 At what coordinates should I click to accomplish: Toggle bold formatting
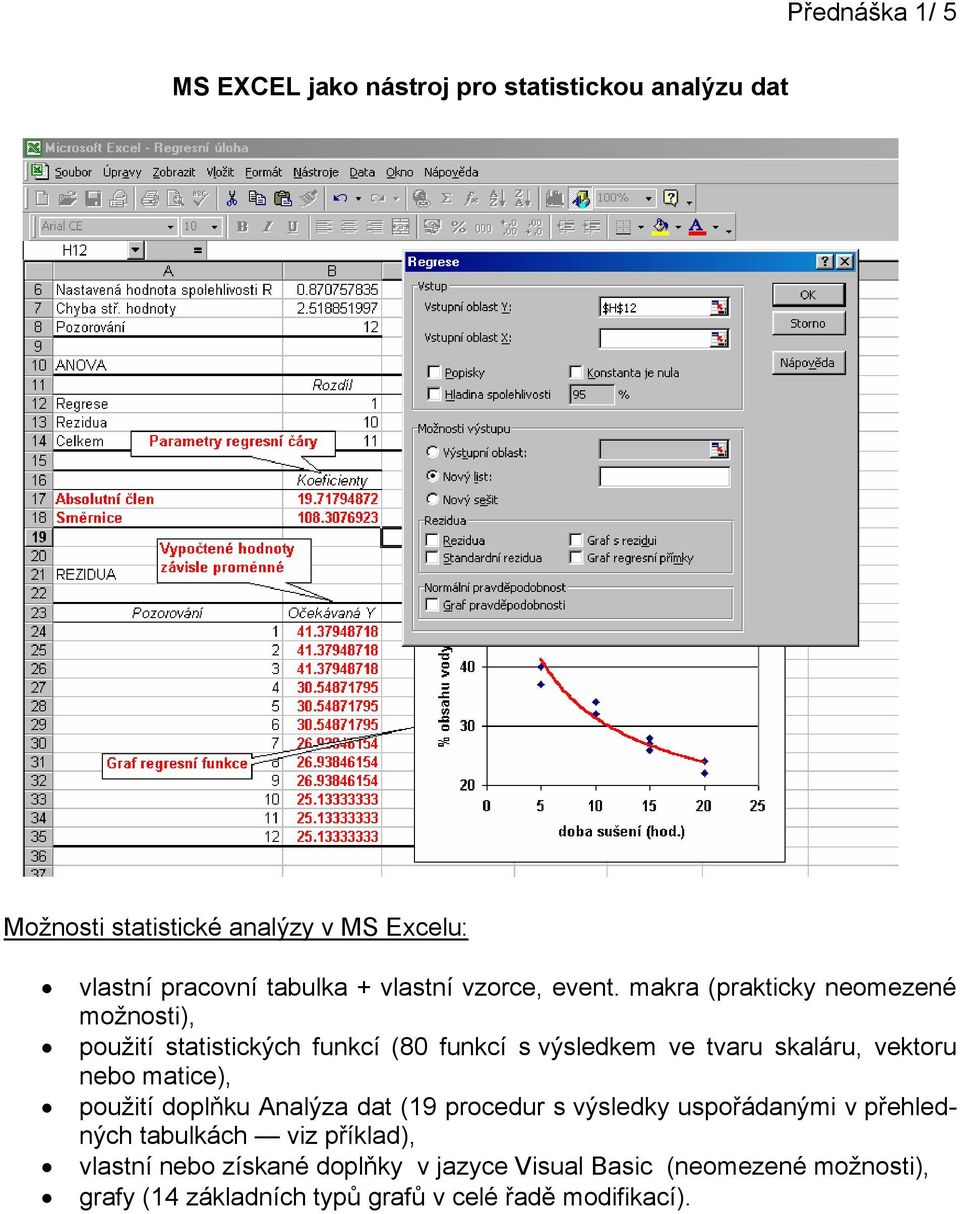[242, 227]
